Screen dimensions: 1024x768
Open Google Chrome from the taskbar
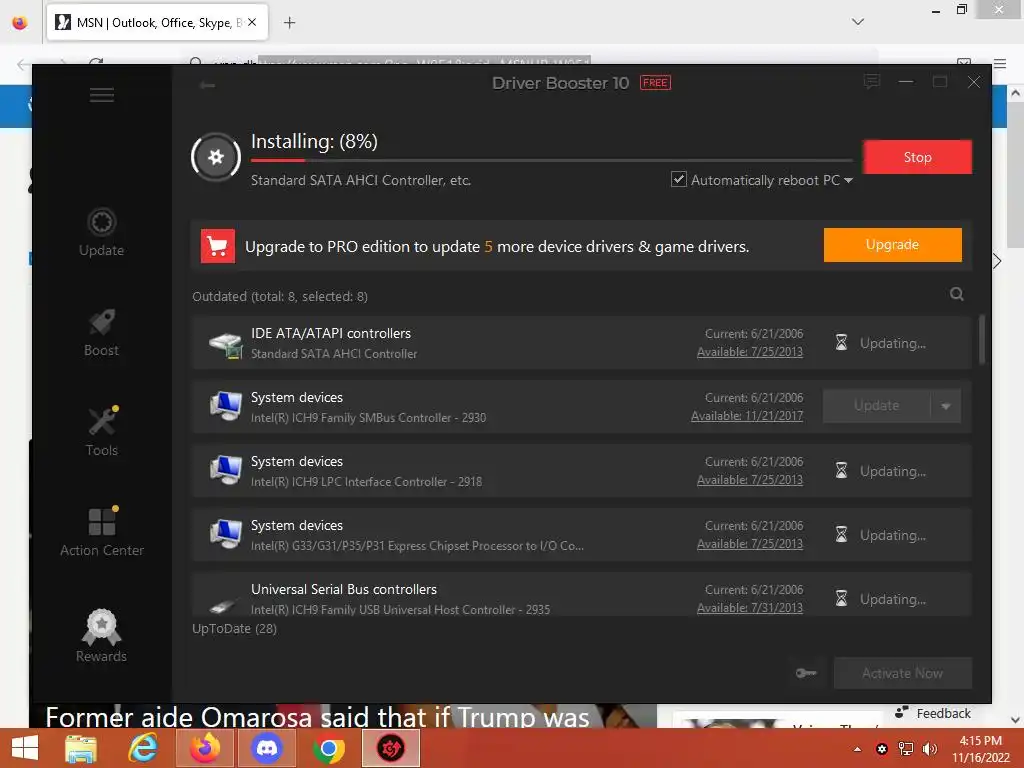tap(328, 748)
